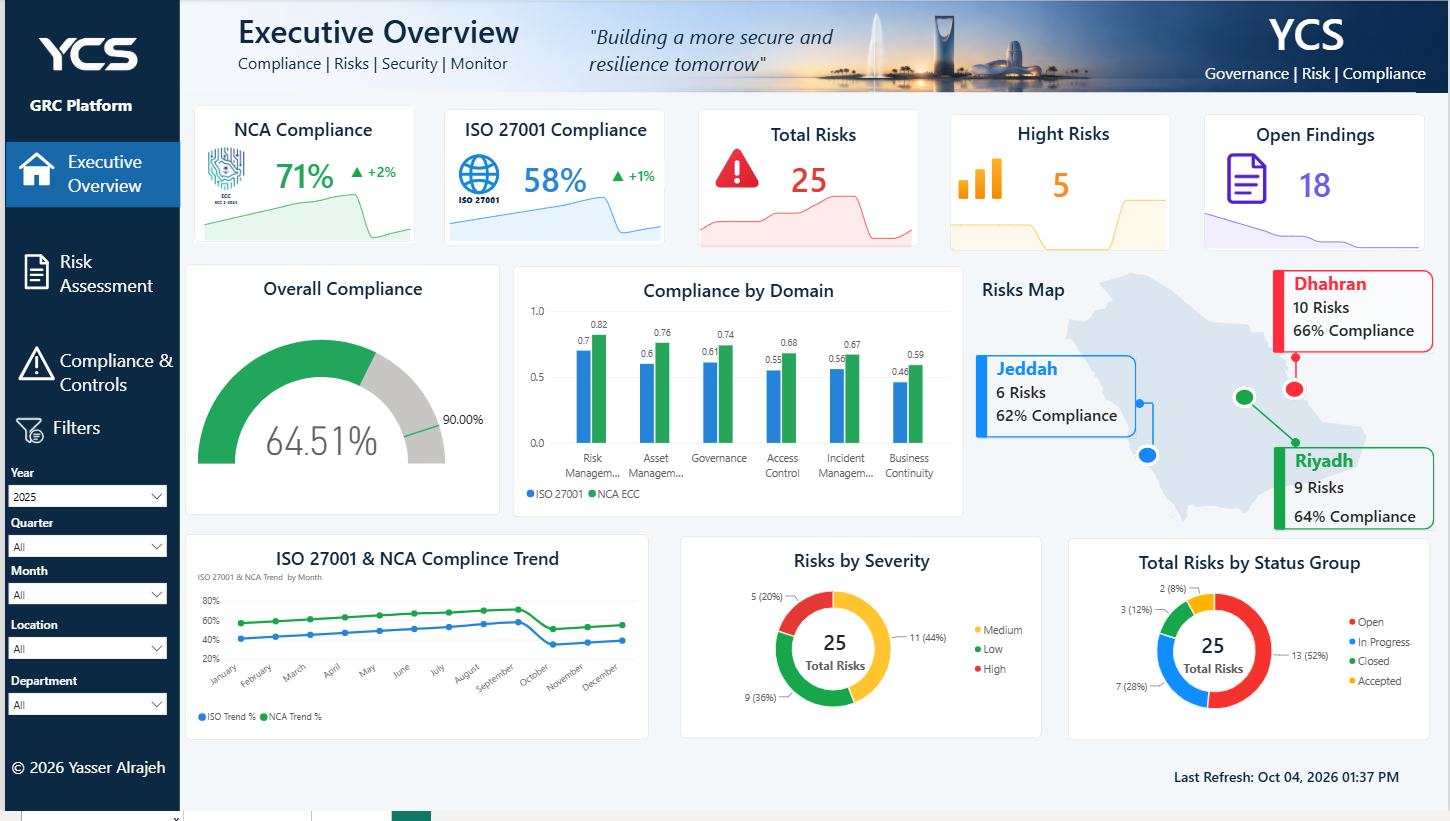The height and width of the screenshot is (821, 1450).
Task: Open the Department filter dropdown
Action: pyautogui.click(x=88, y=704)
